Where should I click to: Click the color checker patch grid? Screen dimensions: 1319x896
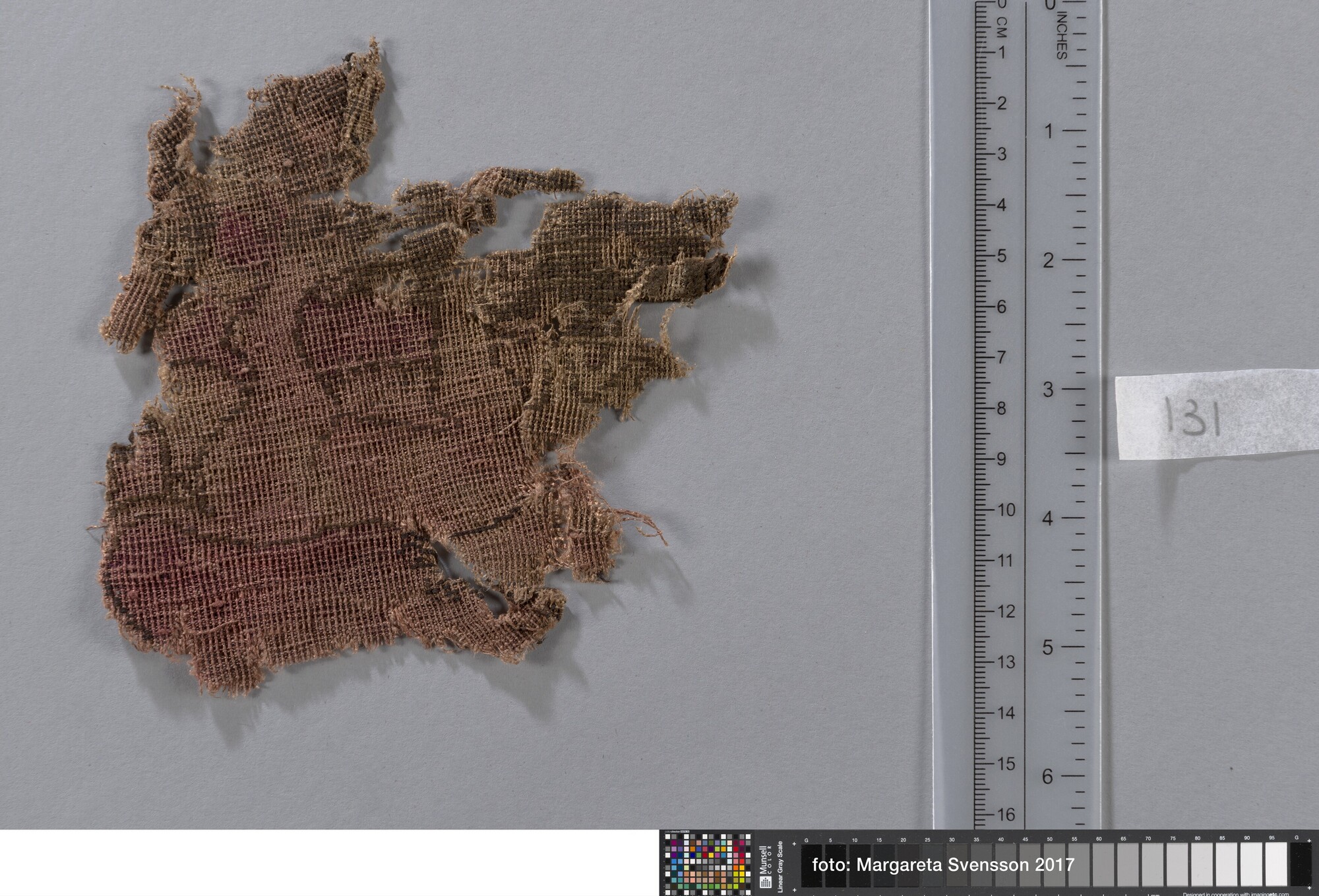click(x=707, y=864)
